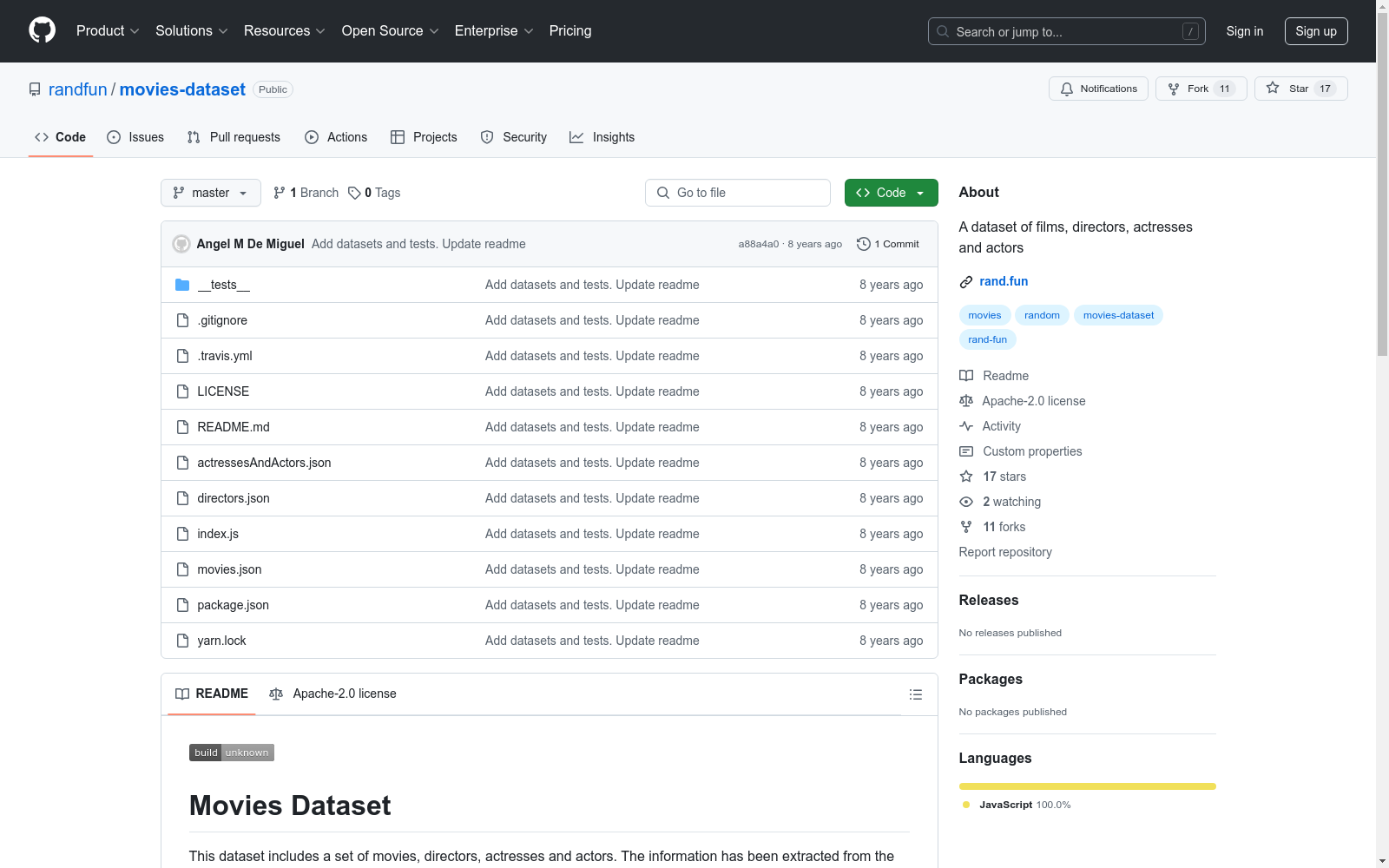Open actressesAndActors.json file
Image resolution: width=1389 pixels, height=868 pixels.
pos(264,463)
